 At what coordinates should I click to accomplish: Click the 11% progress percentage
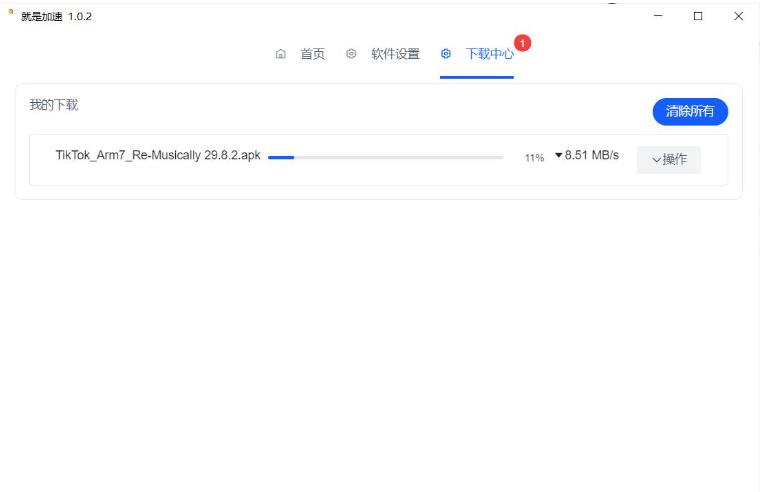pyautogui.click(x=534, y=158)
